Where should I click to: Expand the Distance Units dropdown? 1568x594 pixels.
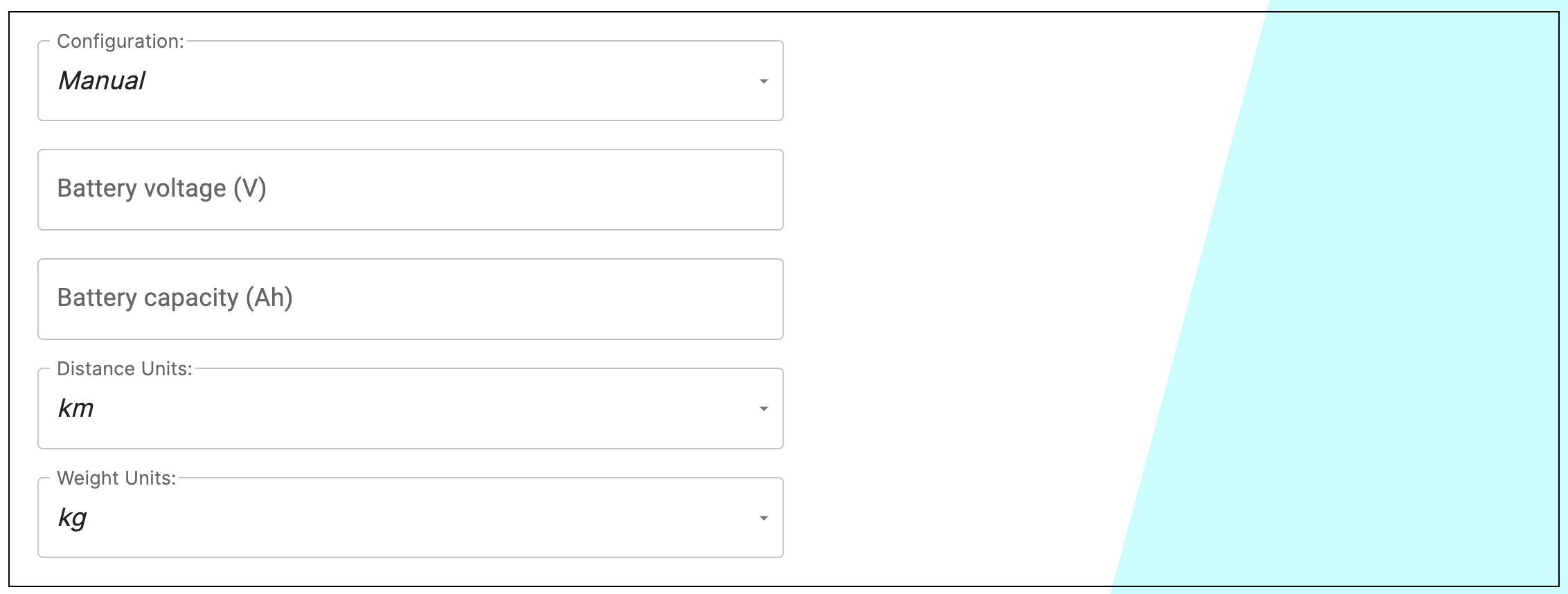pos(410,408)
